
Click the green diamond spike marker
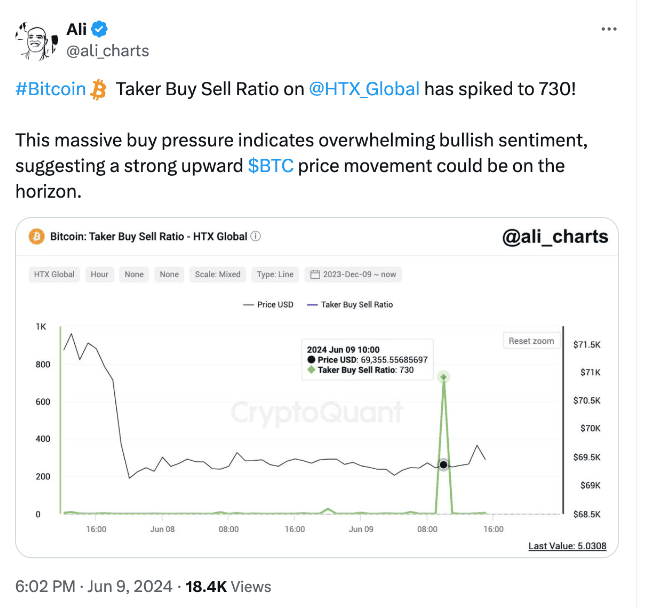443,377
